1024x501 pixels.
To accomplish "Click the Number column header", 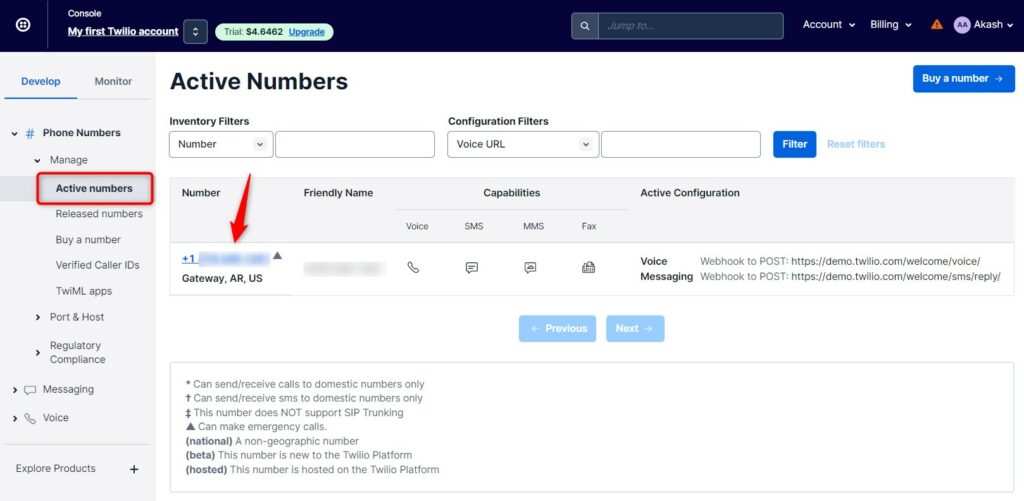I will [x=201, y=193].
